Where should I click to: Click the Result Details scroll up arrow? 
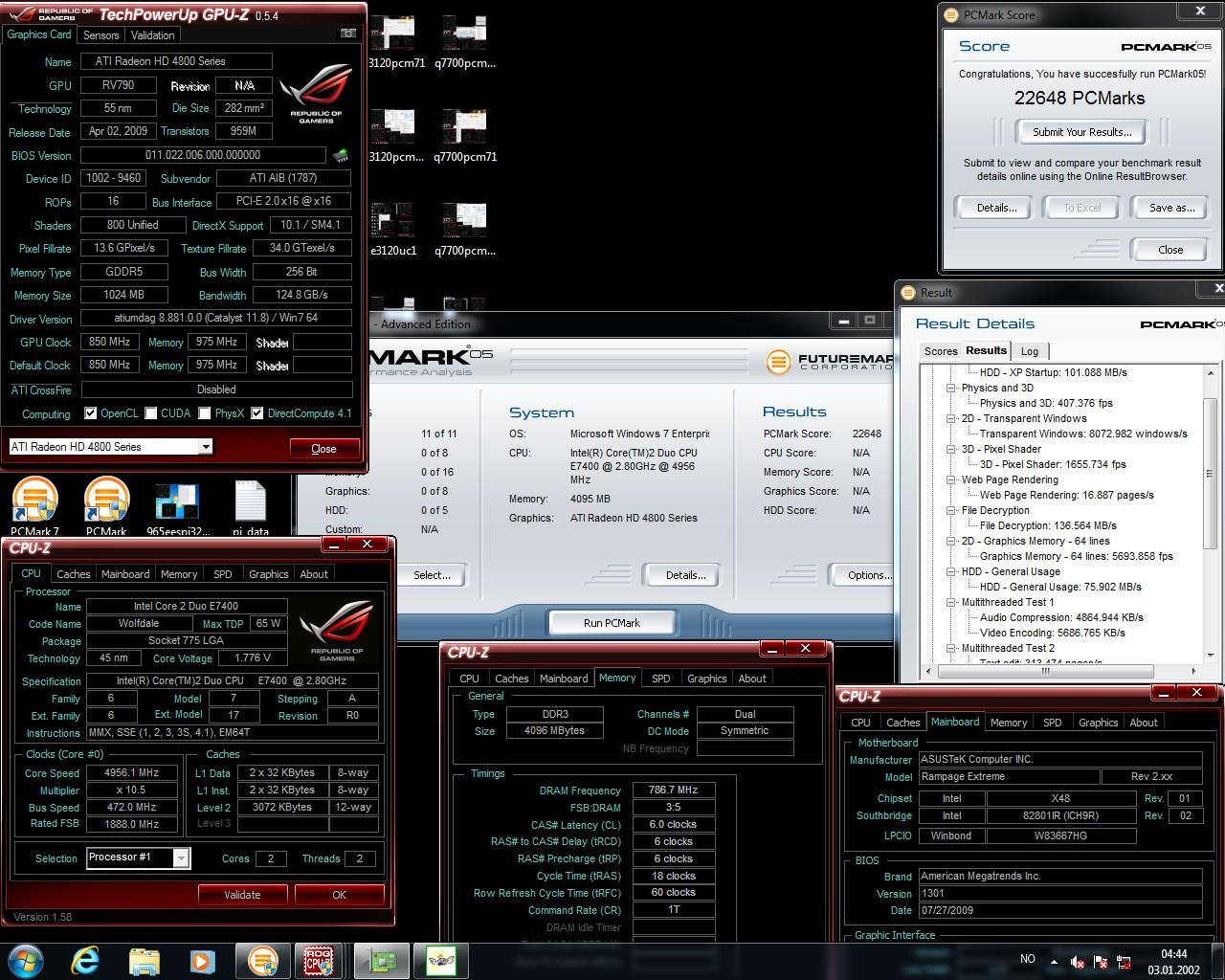[1211, 372]
